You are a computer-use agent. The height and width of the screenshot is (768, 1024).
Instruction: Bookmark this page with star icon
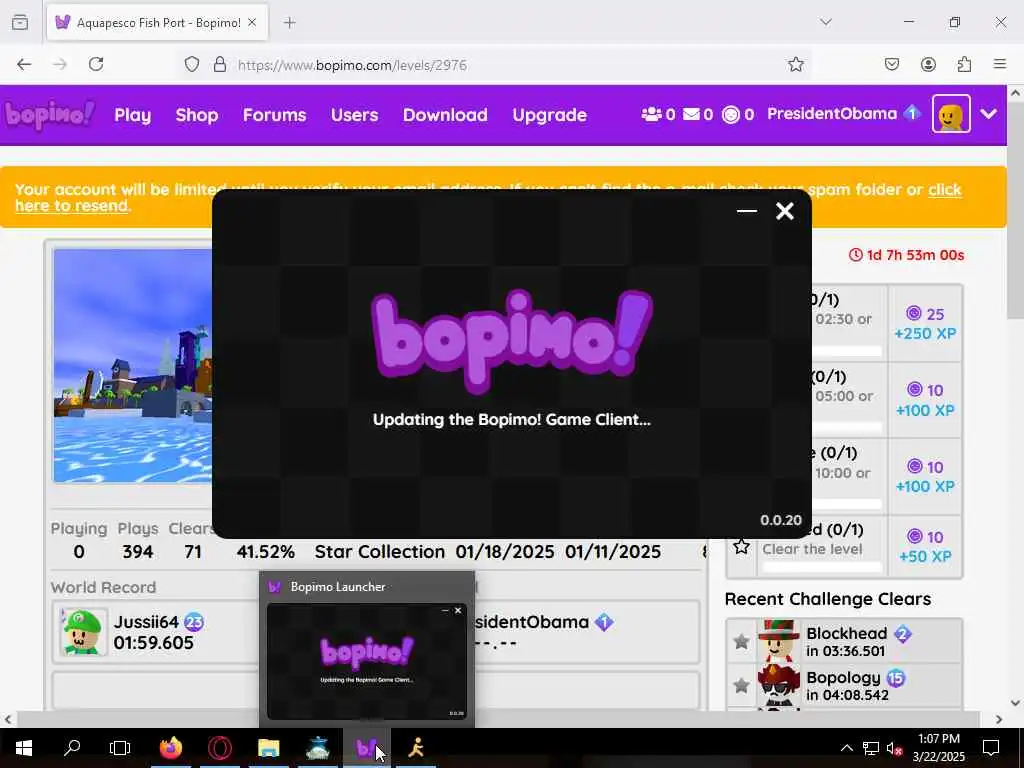pos(795,64)
